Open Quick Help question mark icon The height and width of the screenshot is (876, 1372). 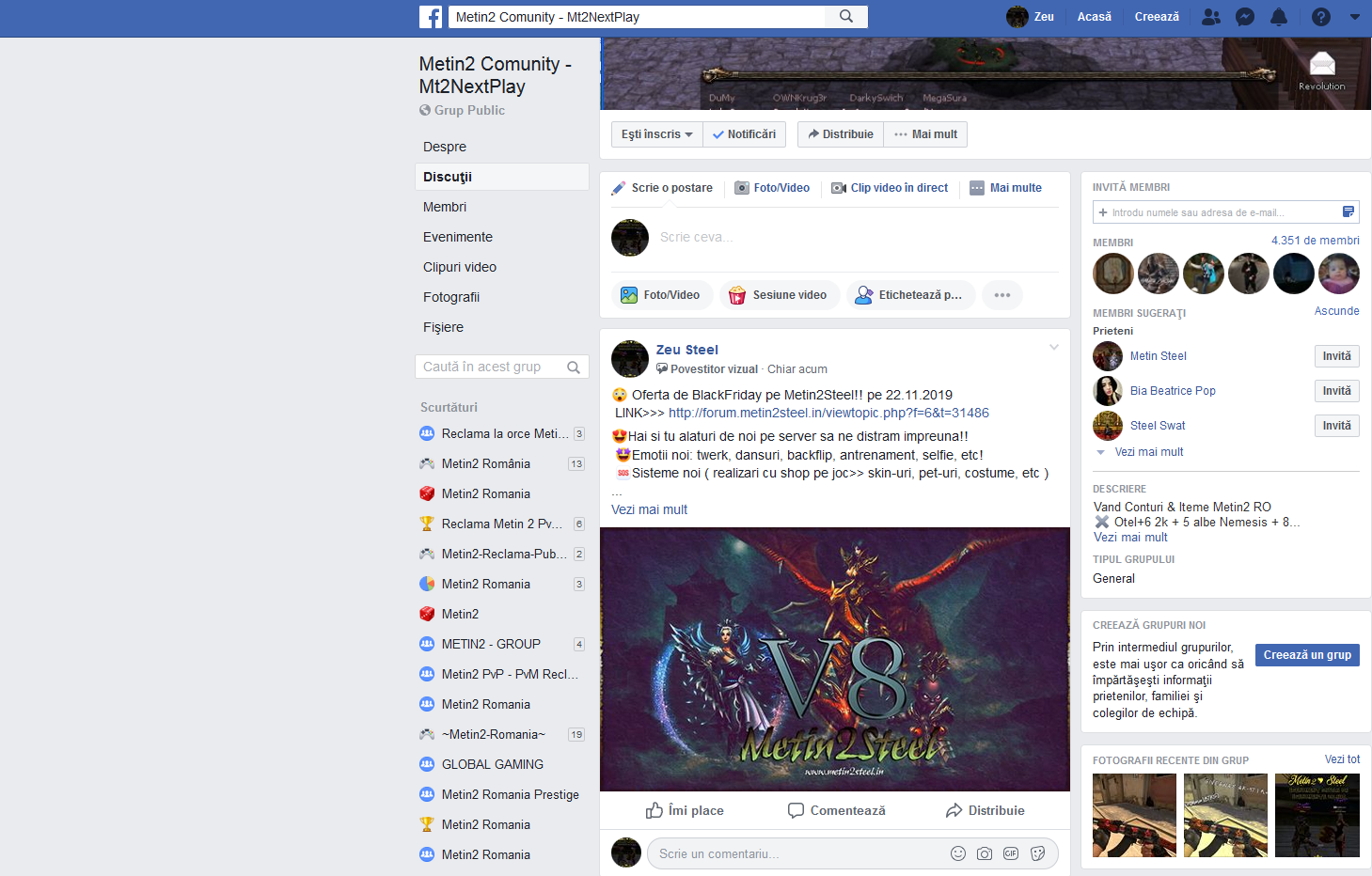[x=1321, y=17]
